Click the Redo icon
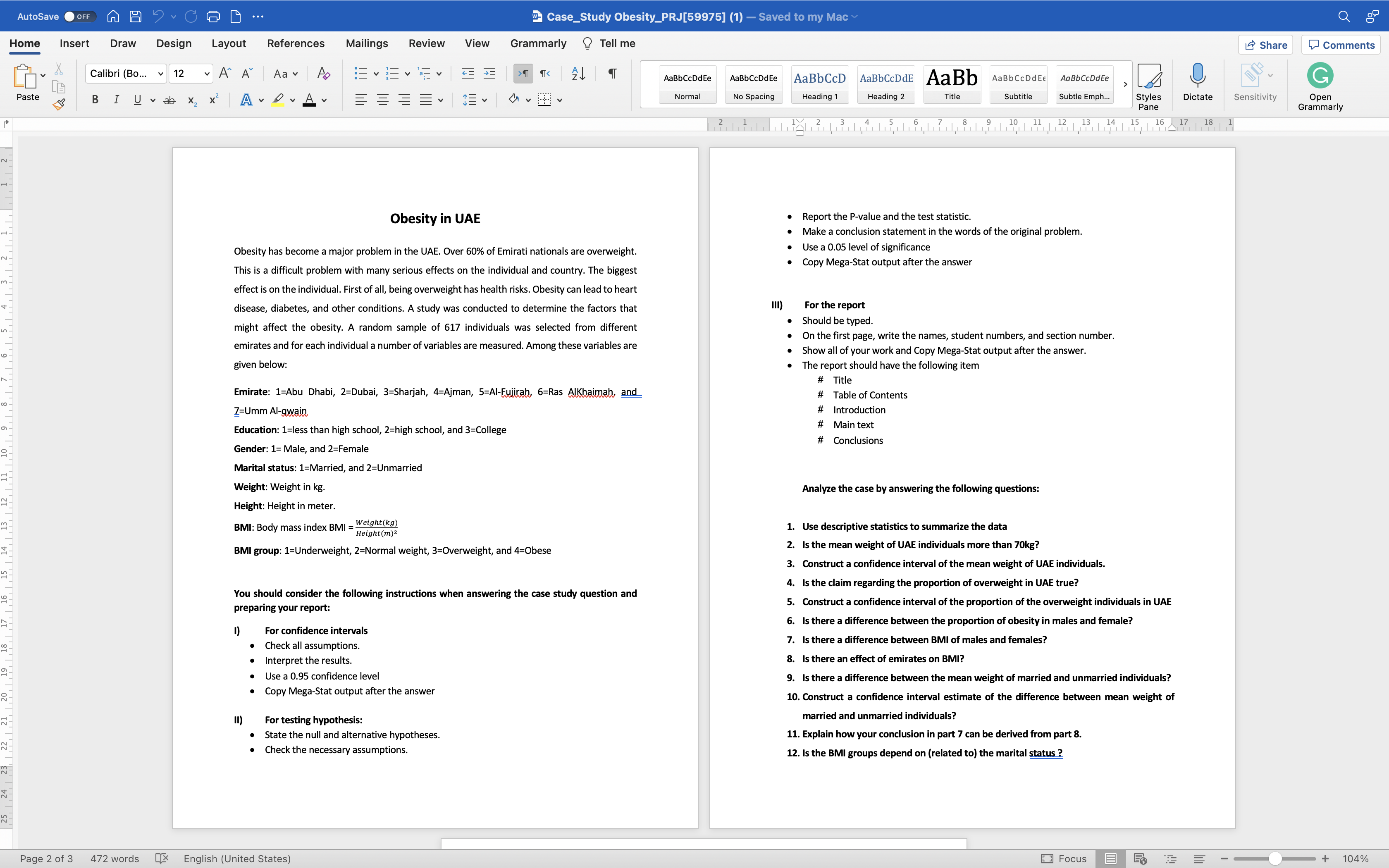The width and height of the screenshot is (1389, 868). pyautogui.click(x=191, y=17)
